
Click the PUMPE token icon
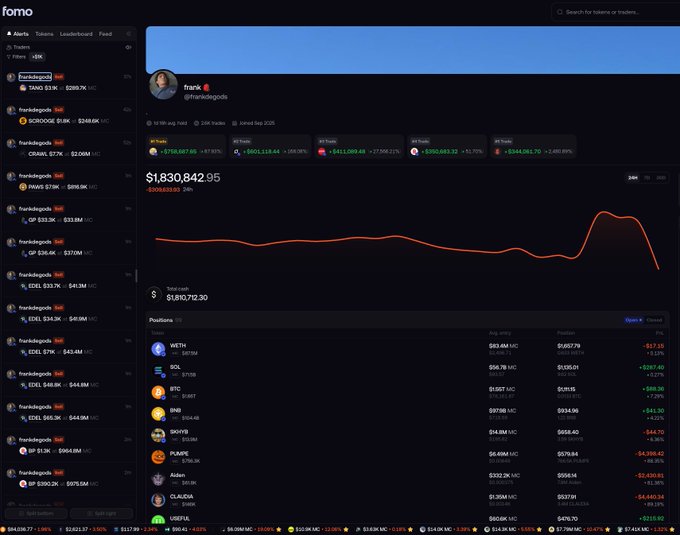point(158,457)
